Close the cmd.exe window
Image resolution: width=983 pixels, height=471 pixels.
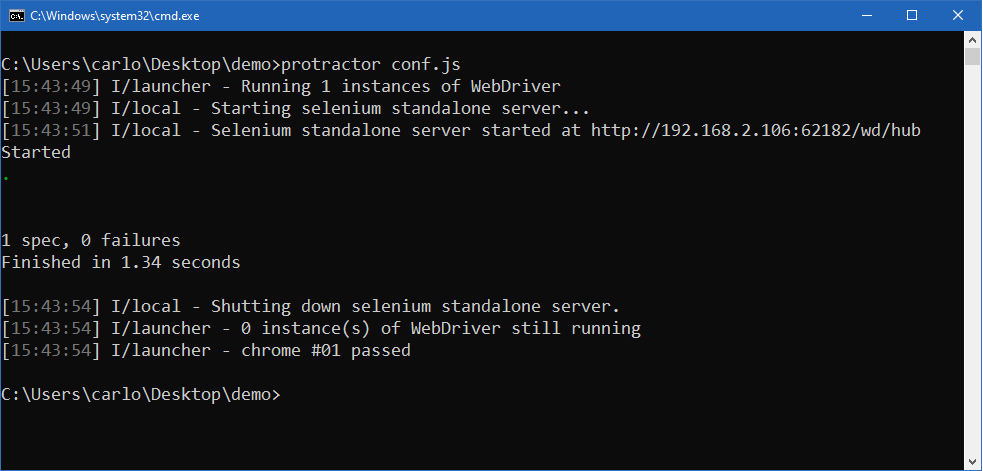pos(957,16)
